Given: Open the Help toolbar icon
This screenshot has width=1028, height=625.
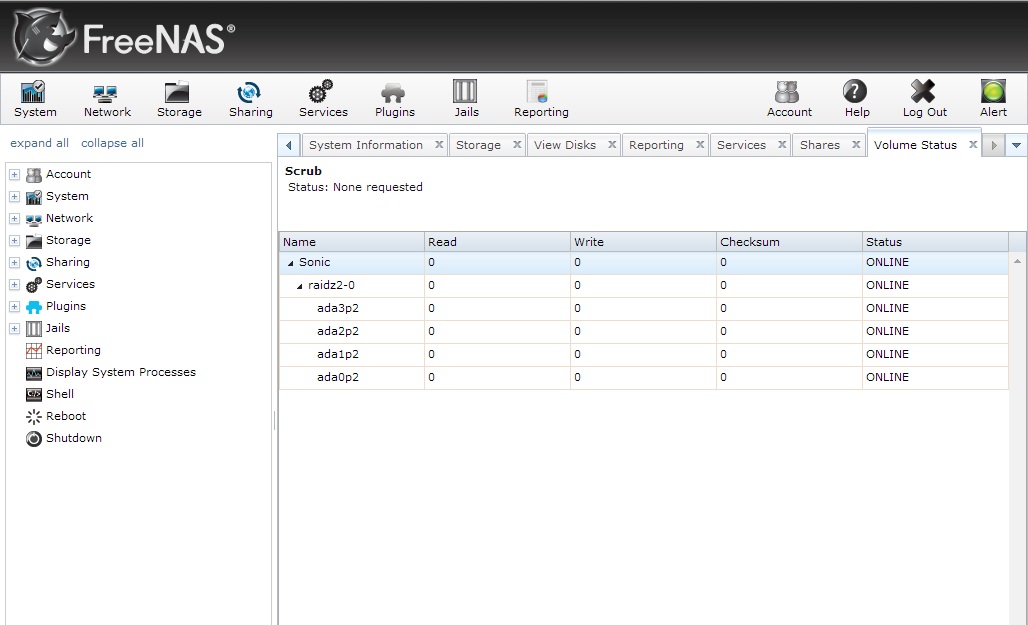Looking at the screenshot, I should click(856, 99).
